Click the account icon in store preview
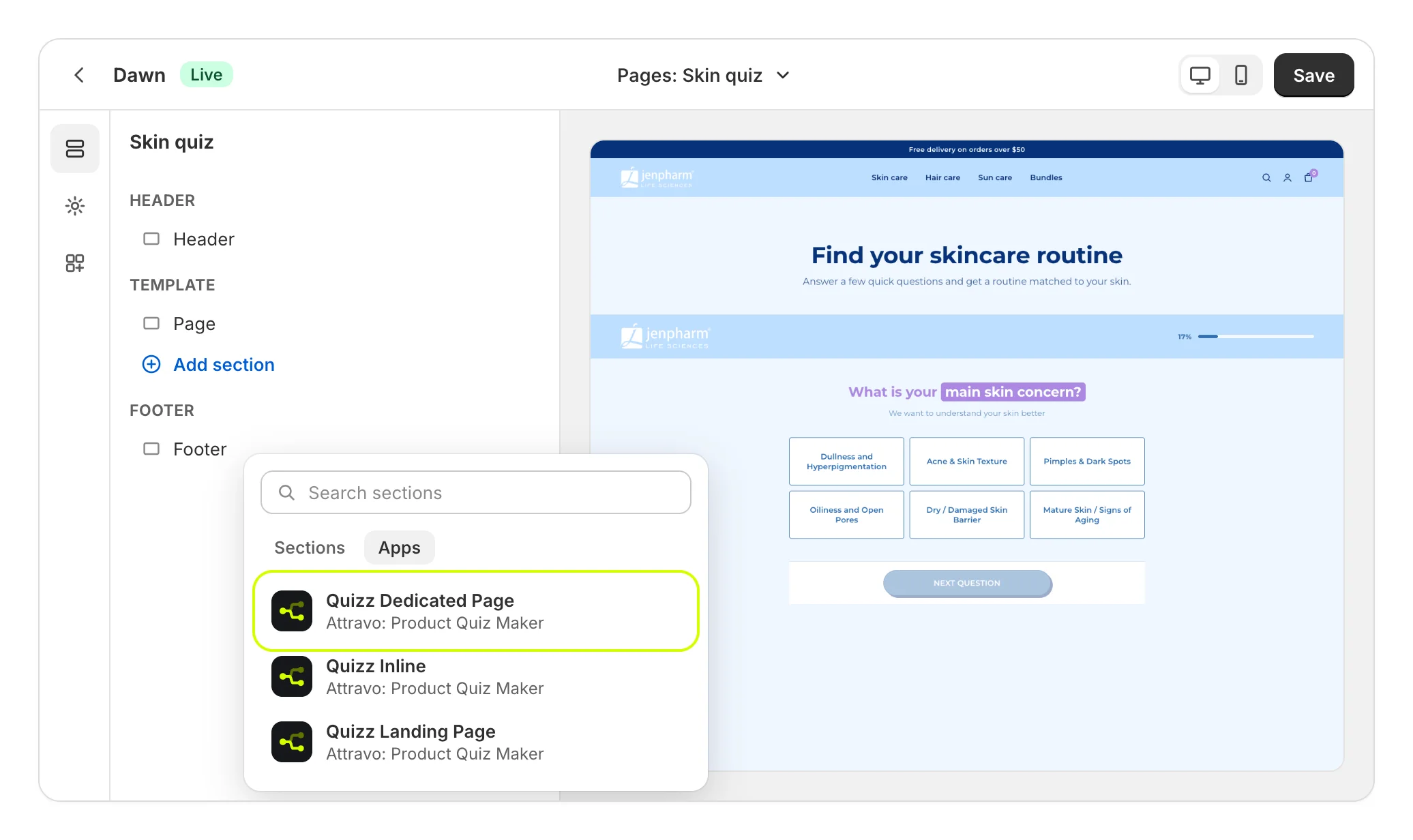The height and width of the screenshot is (840, 1413). click(1288, 178)
